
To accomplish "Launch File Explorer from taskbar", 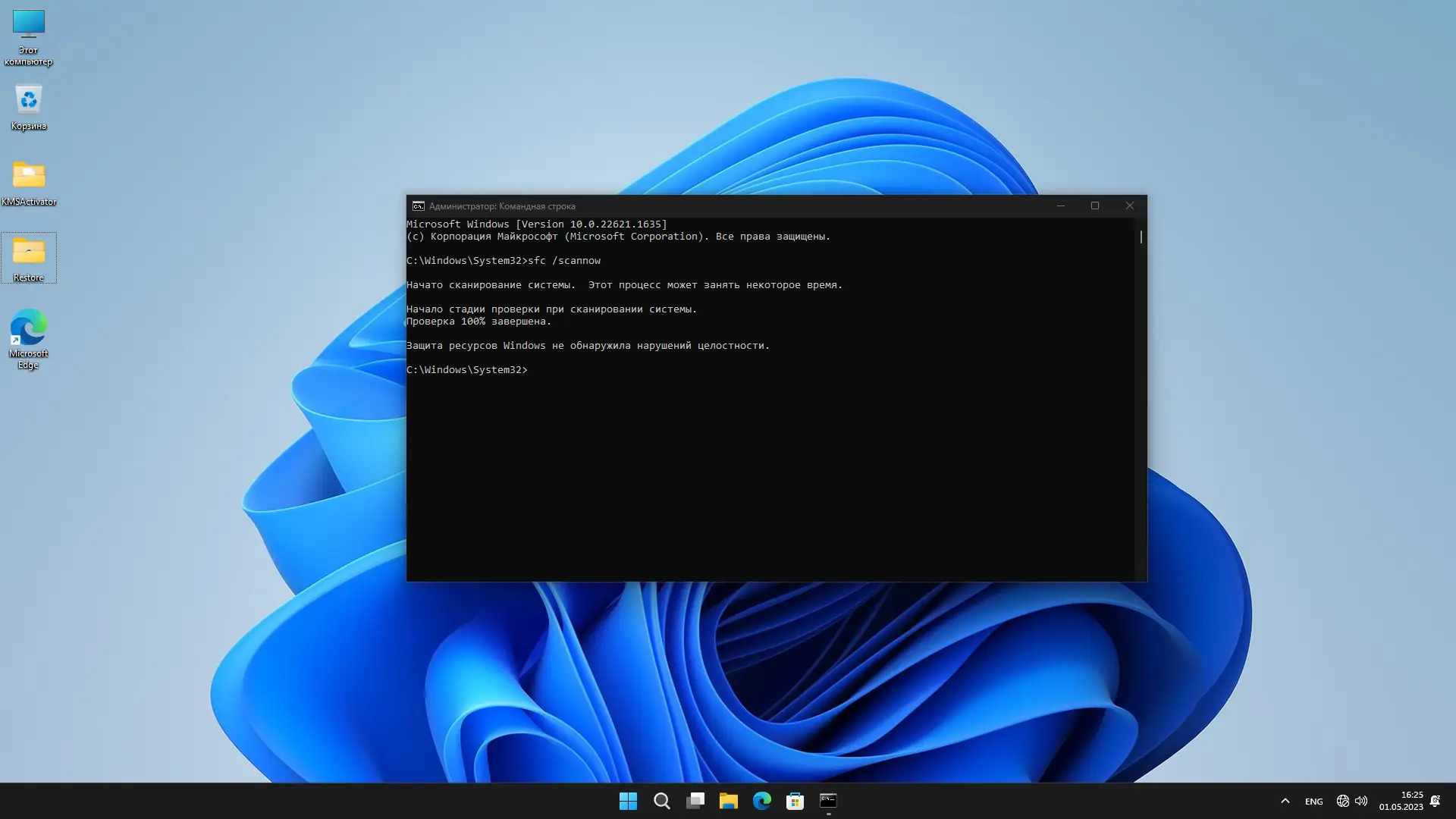I will click(x=729, y=801).
